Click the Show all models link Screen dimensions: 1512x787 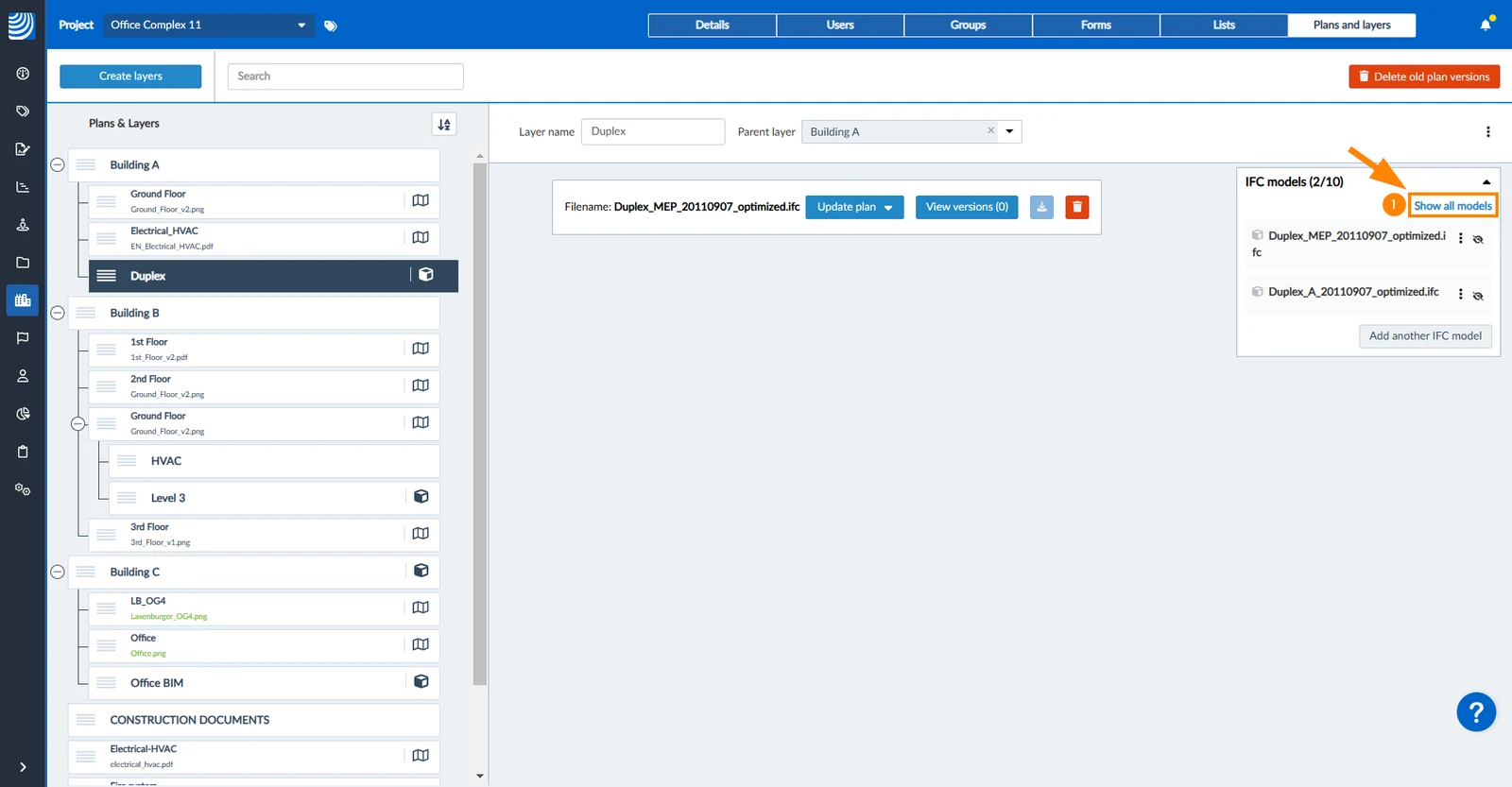[1452, 206]
